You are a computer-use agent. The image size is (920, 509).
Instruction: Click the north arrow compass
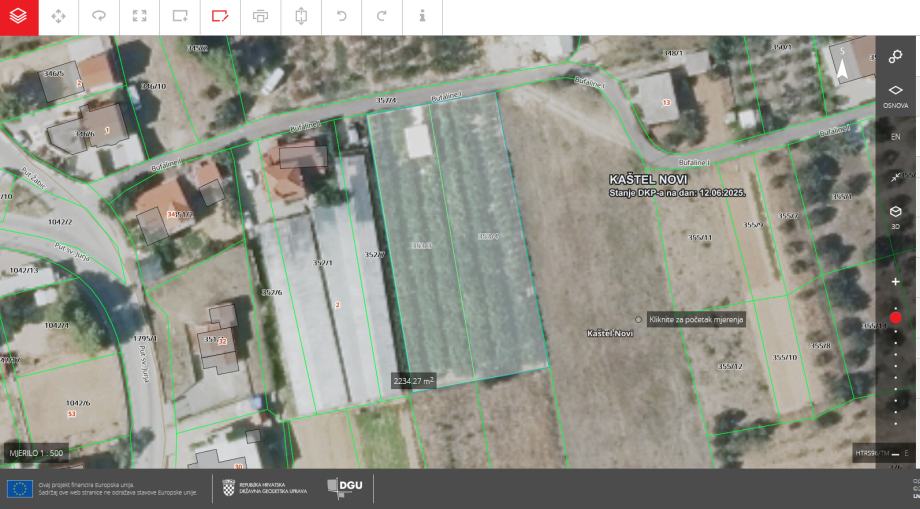842,64
